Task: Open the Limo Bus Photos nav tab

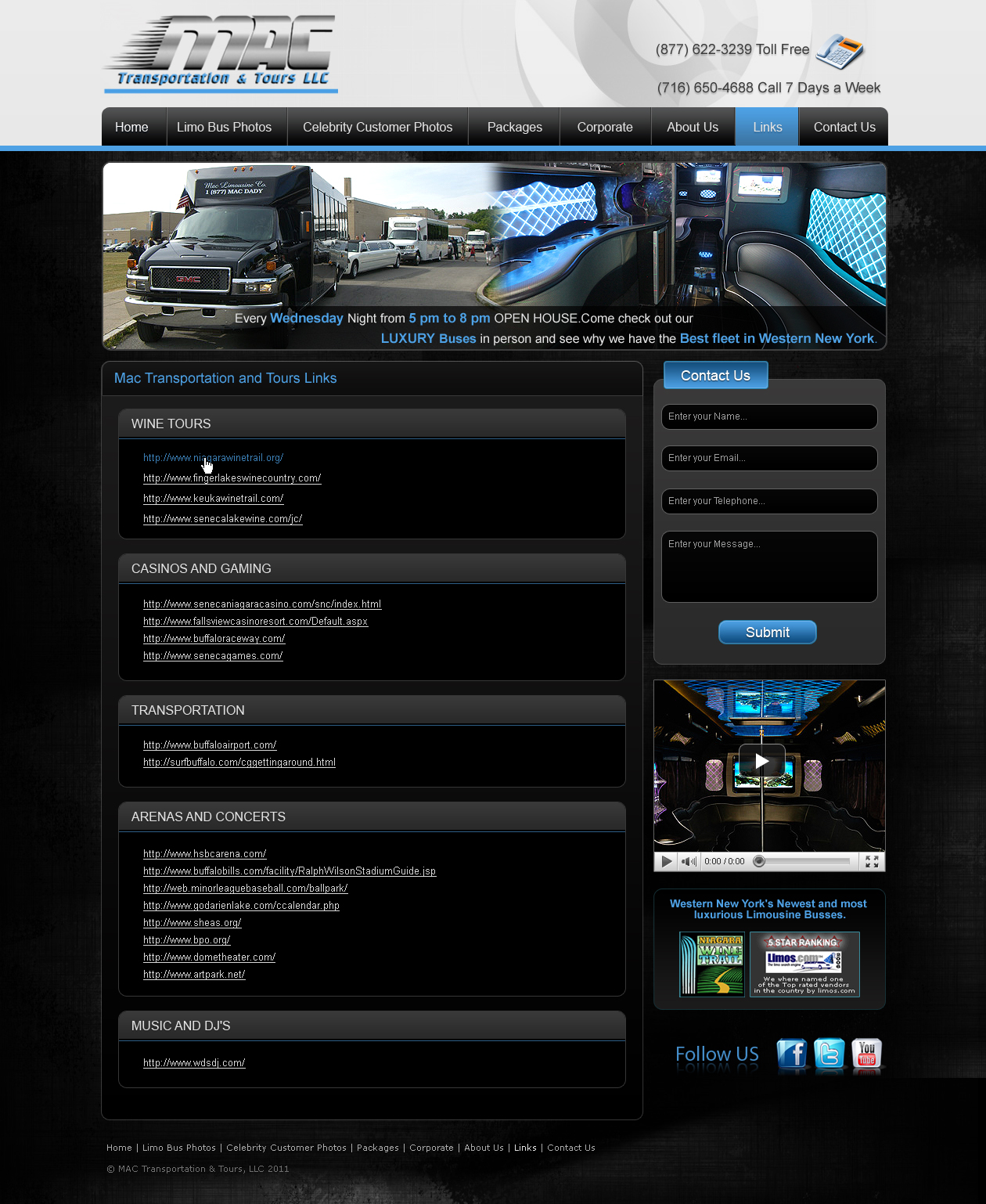Action: [225, 127]
